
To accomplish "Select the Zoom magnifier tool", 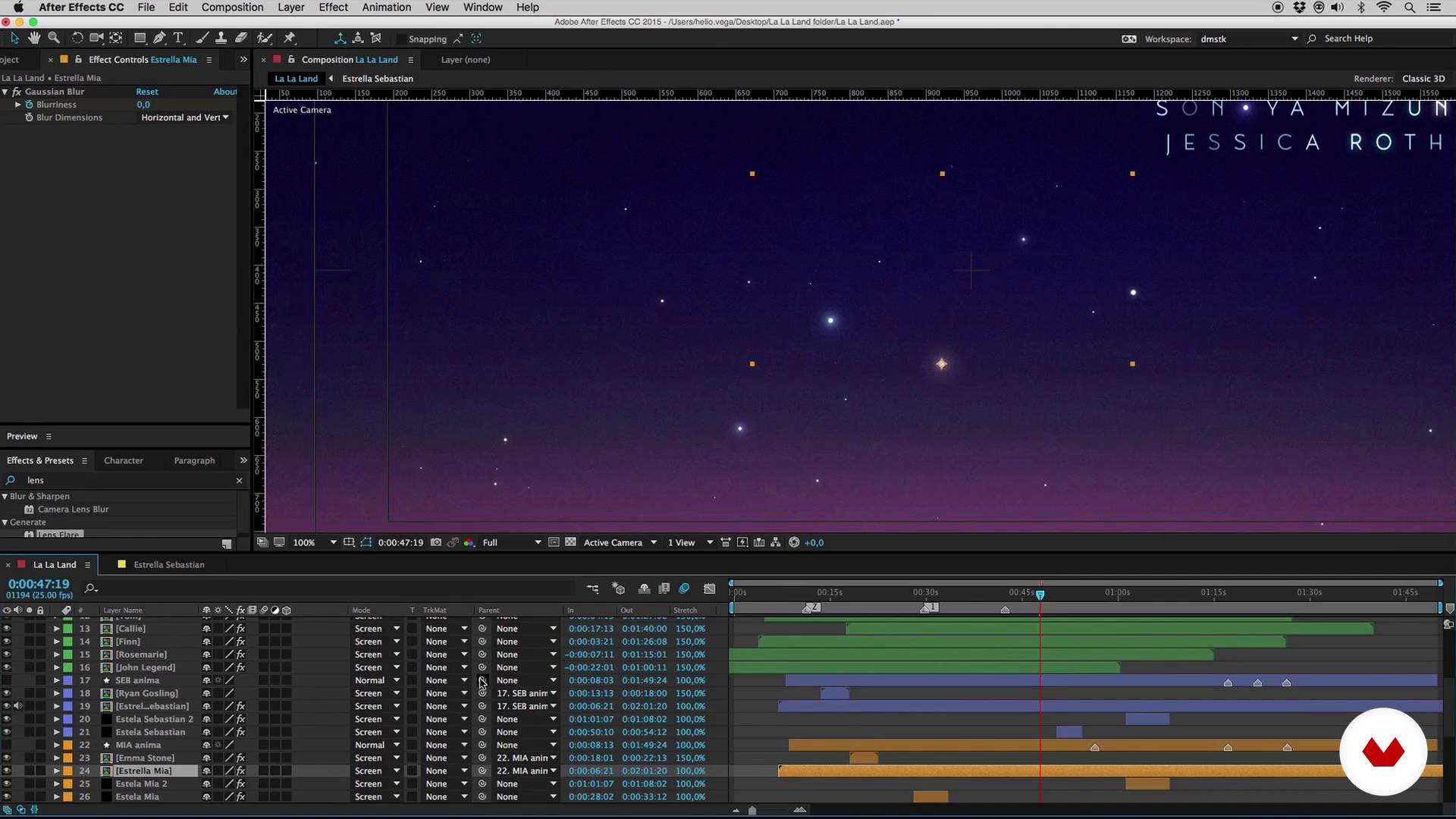I will 54,38.
